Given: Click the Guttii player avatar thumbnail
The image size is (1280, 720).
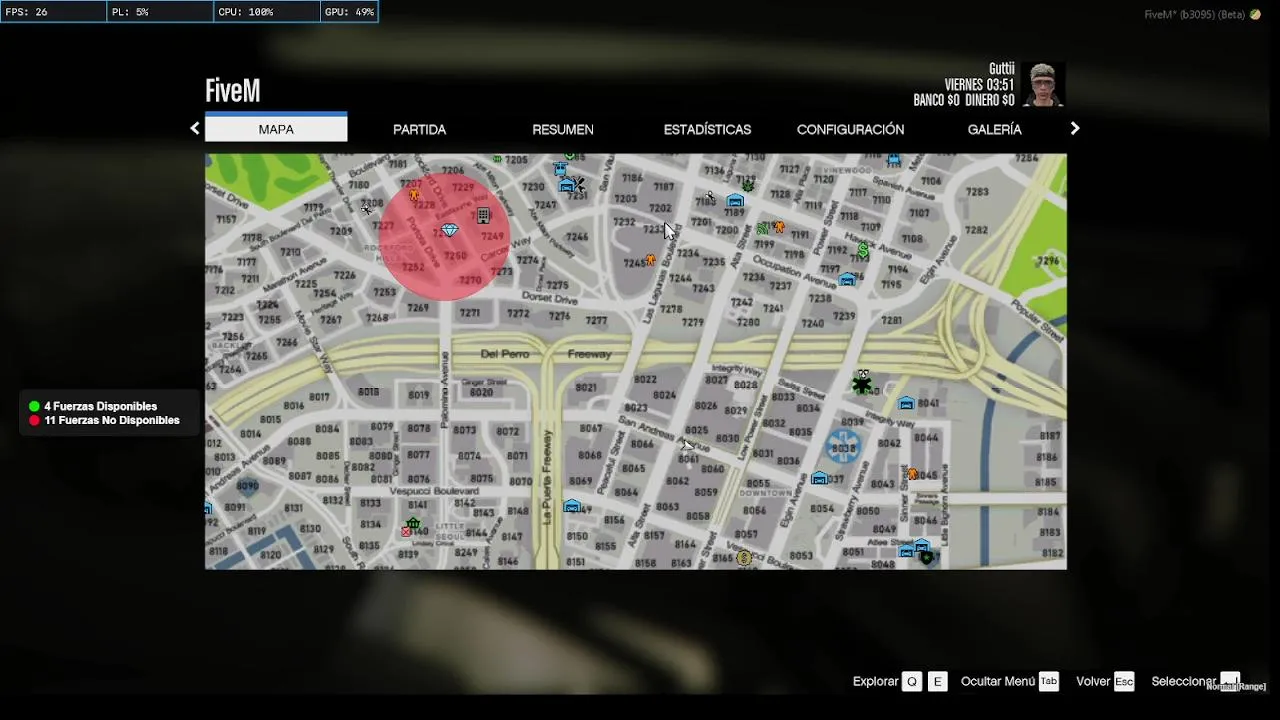Looking at the screenshot, I should coord(1043,85).
